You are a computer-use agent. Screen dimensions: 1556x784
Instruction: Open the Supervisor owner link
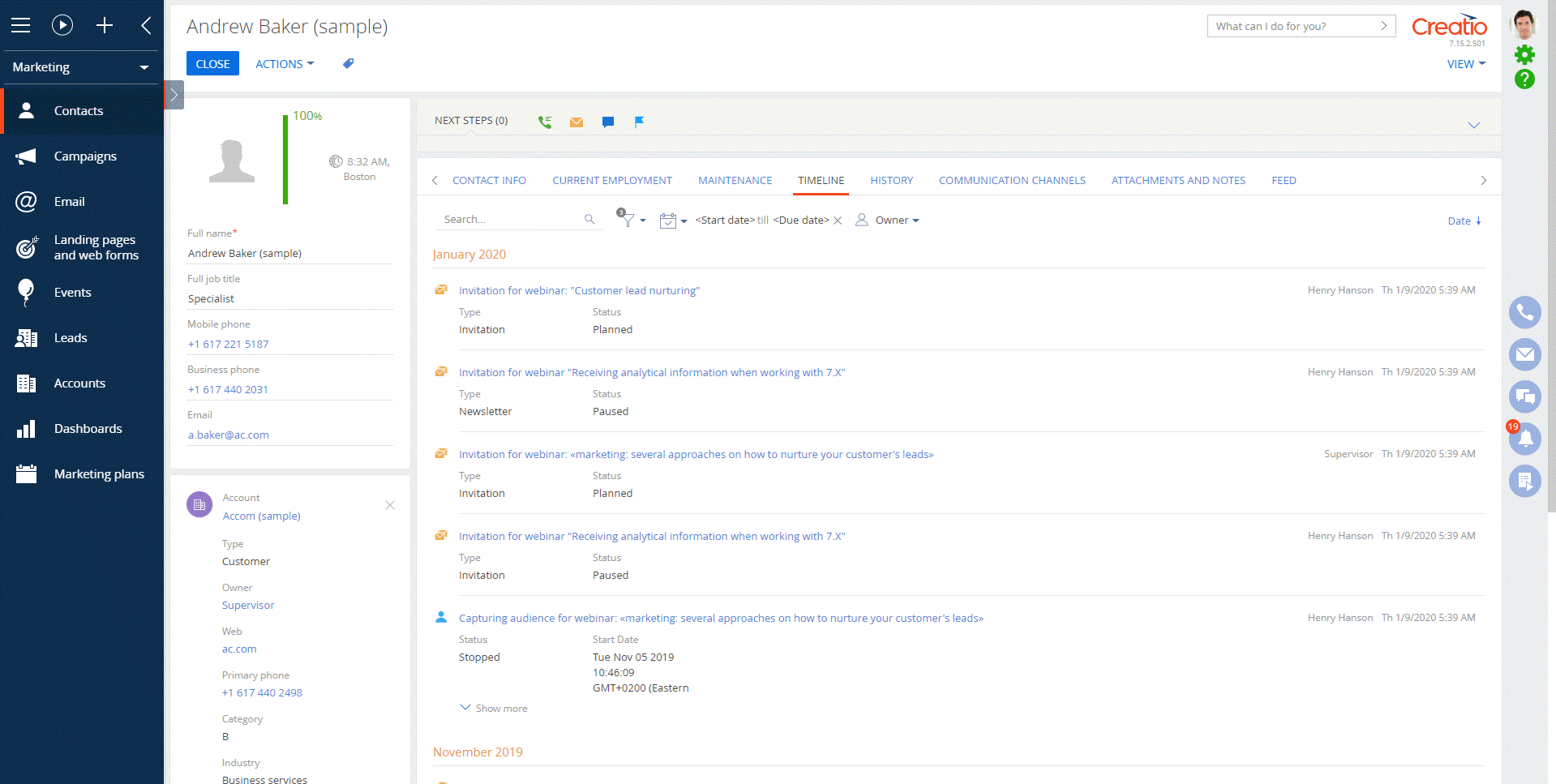248,606
